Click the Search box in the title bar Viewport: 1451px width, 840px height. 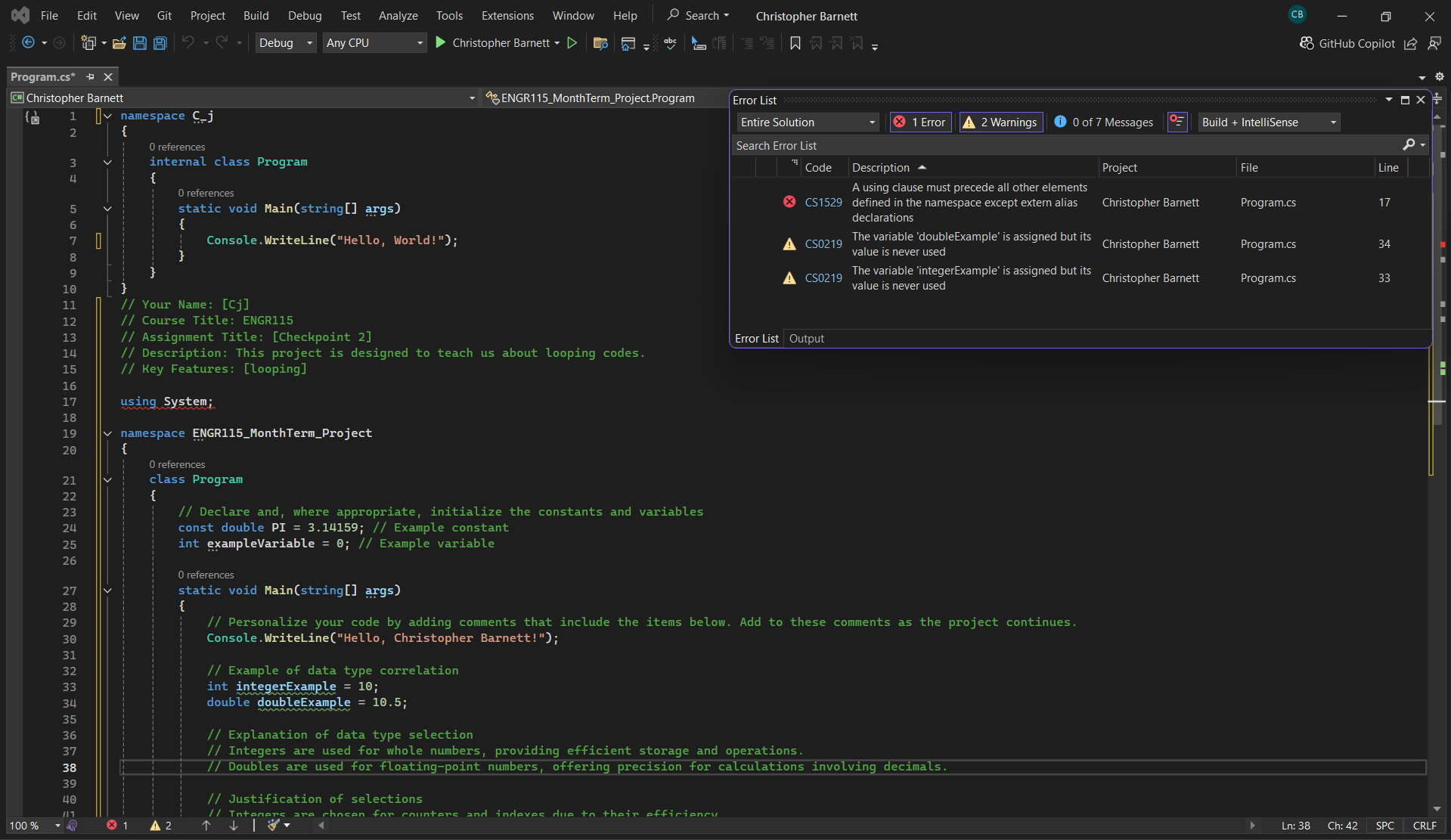(x=696, y=15)
